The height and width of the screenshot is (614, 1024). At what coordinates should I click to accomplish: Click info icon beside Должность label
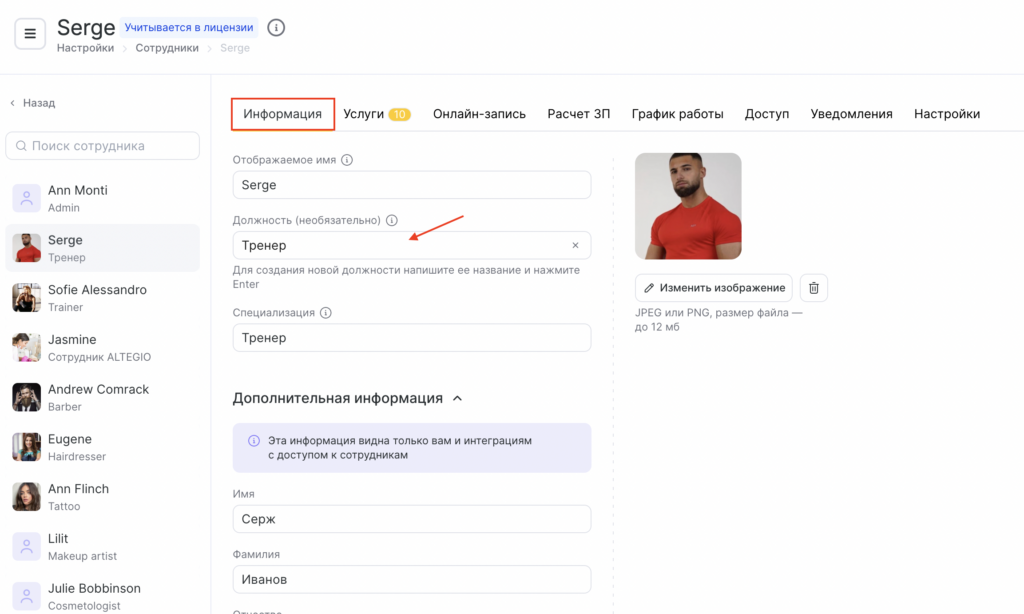click(x=392, y=220)
